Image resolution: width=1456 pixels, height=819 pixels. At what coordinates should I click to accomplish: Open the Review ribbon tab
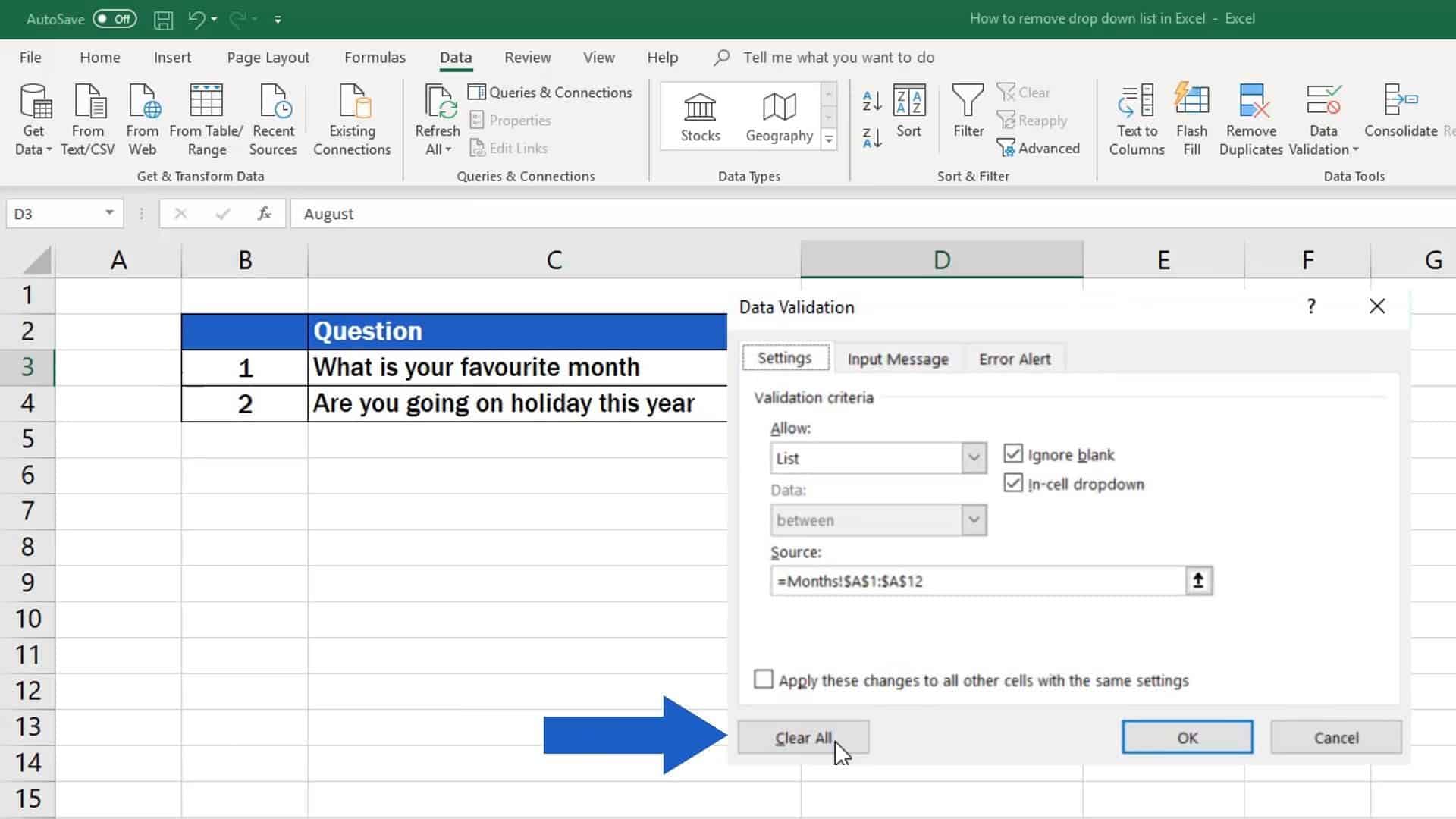click(527, 57)
